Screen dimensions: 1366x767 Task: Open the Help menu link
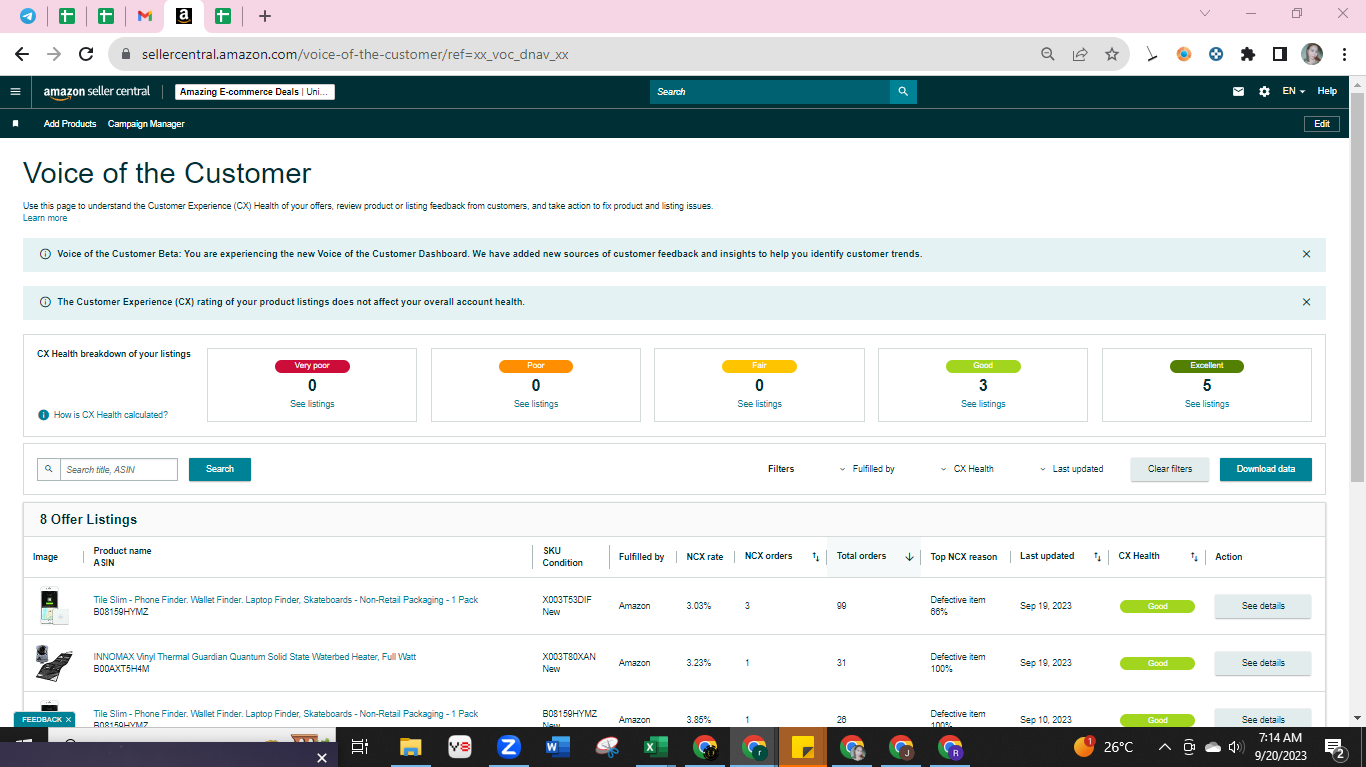(x=1327, y=91)
